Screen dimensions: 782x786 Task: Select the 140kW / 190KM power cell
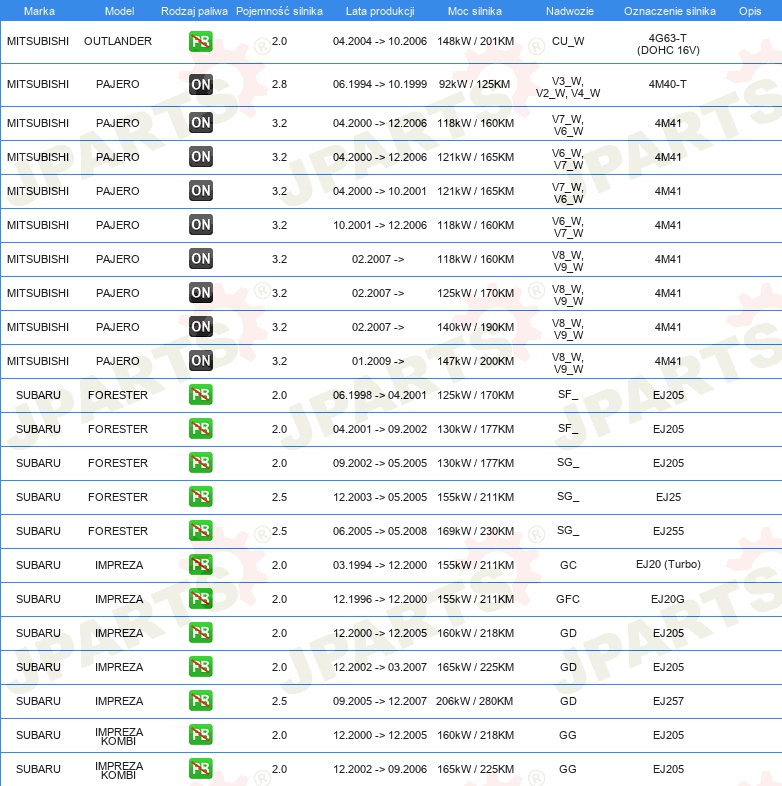coord(475,327)
